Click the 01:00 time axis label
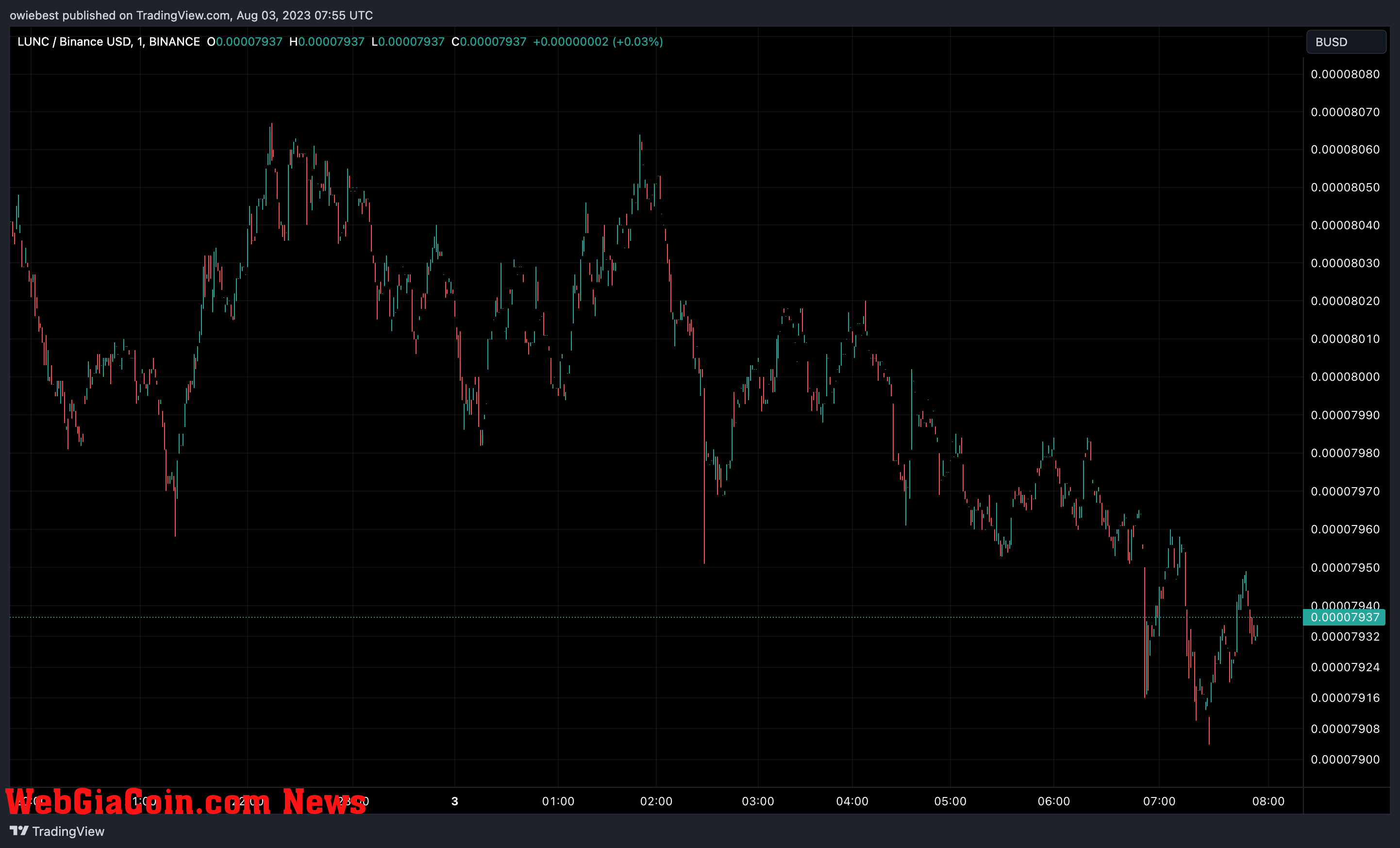 [558, 801]
